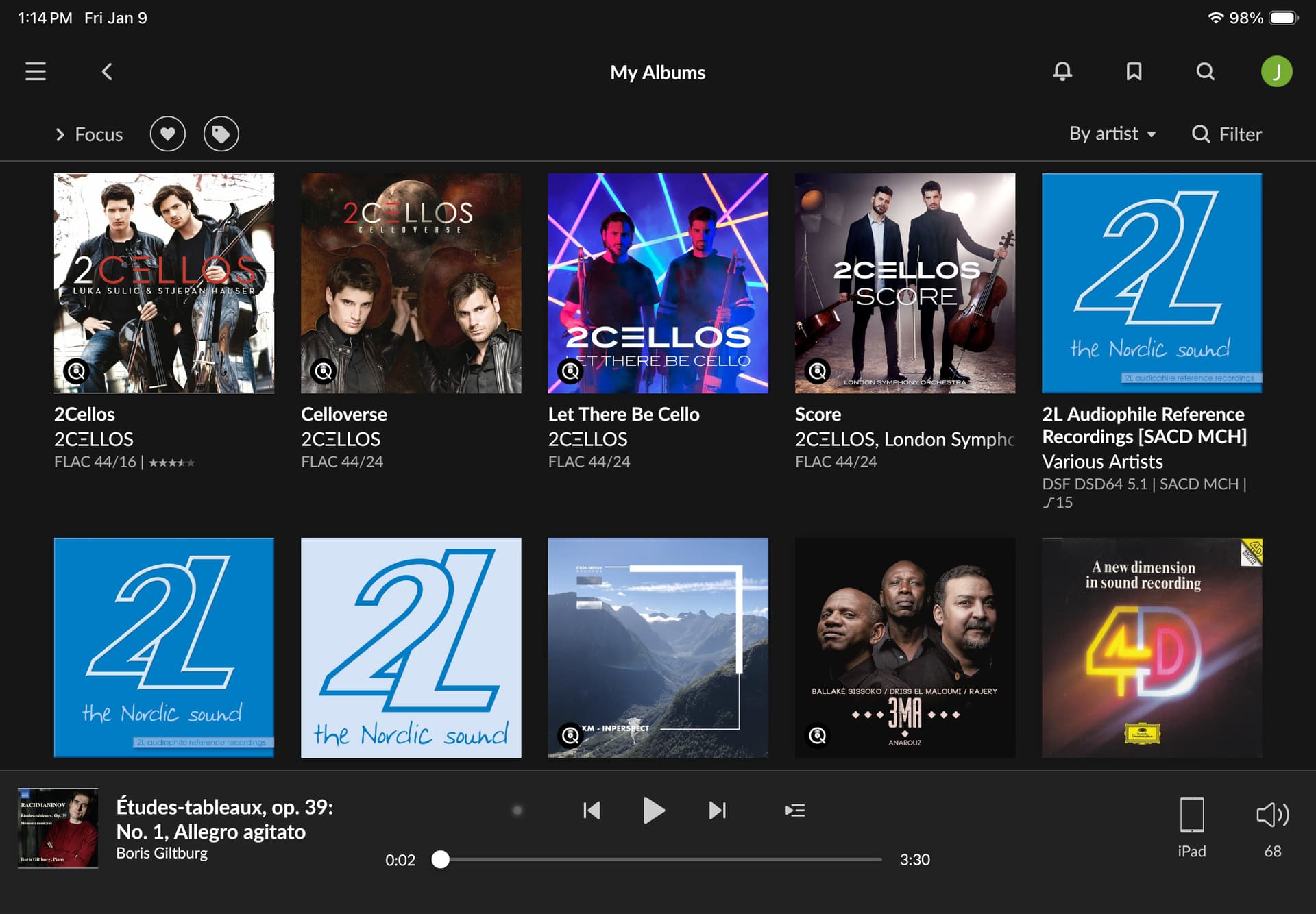Open notifications bell
This screenshot has height=914, width=1316.
[x=1062, y=71]
